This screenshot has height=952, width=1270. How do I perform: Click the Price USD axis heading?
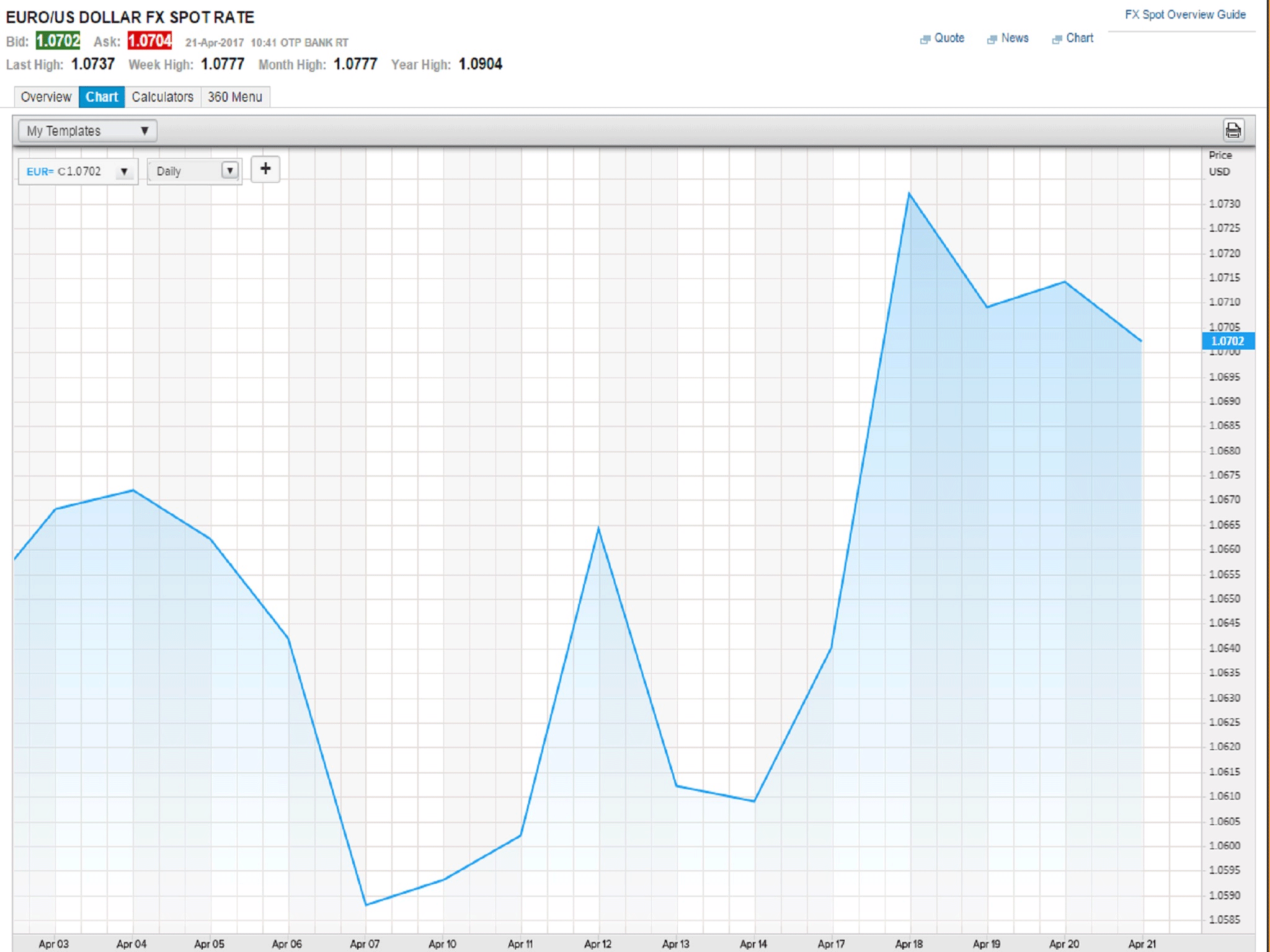pyautogui.click(x=1220, y=163)
